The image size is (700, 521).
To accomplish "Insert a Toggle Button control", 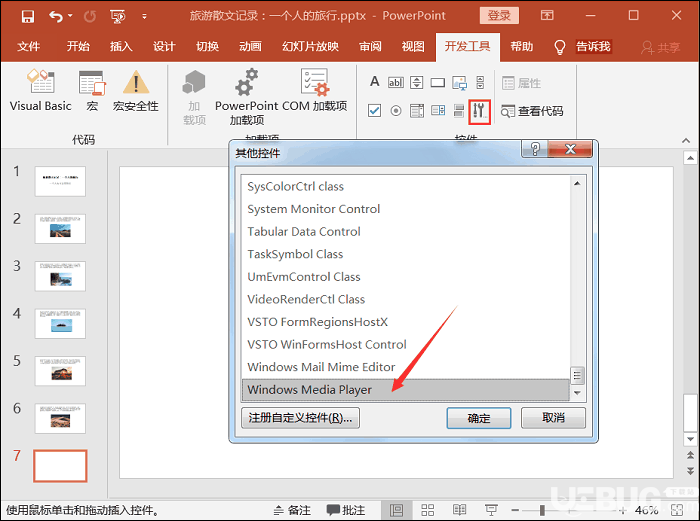I will click(x=459, y=110).
